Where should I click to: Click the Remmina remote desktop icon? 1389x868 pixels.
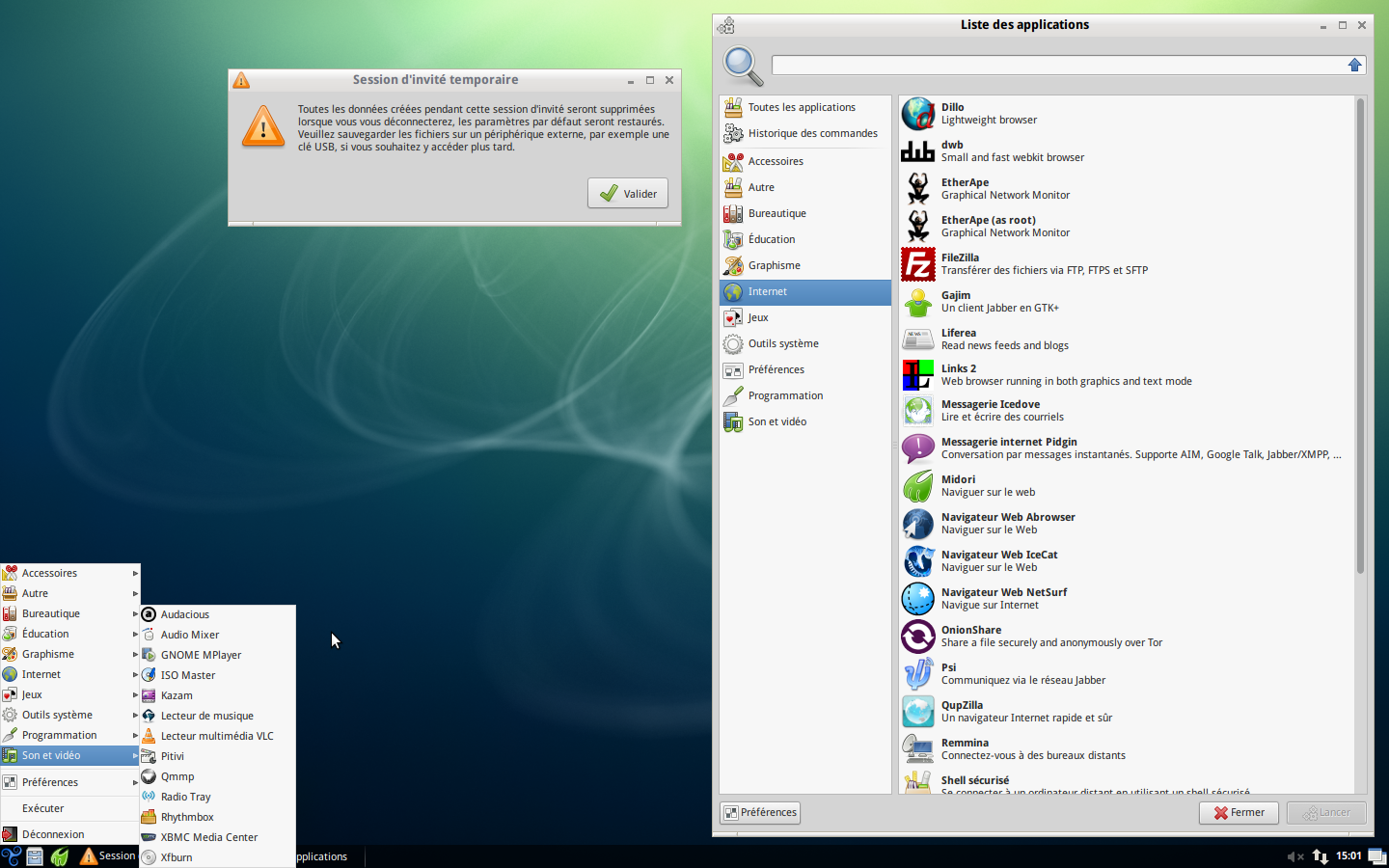(x=917, y=749)
